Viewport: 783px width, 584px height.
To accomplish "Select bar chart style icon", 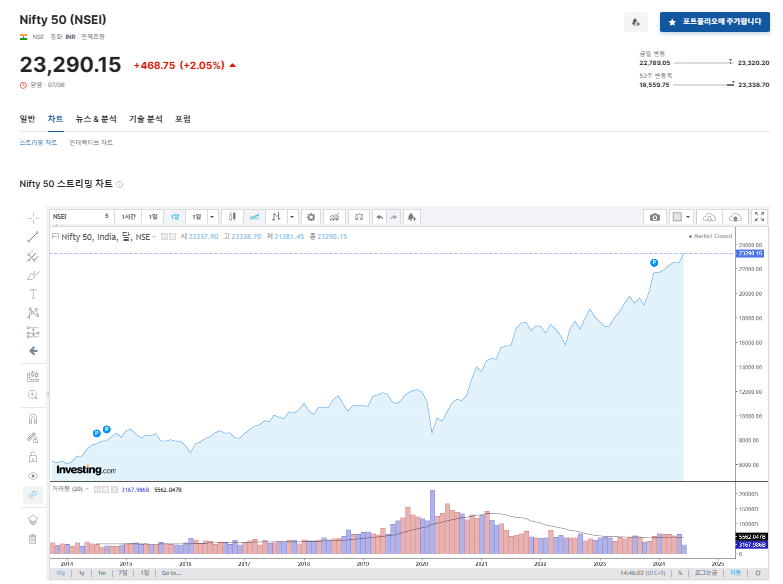I will point(276,217).
